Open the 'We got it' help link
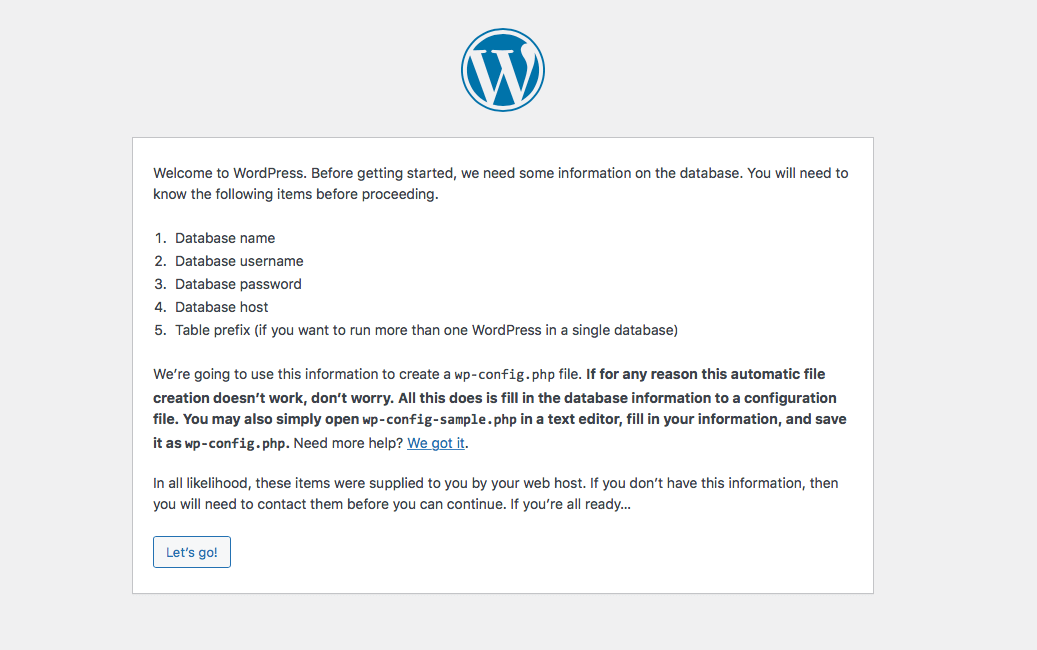 tap(435, 442)
